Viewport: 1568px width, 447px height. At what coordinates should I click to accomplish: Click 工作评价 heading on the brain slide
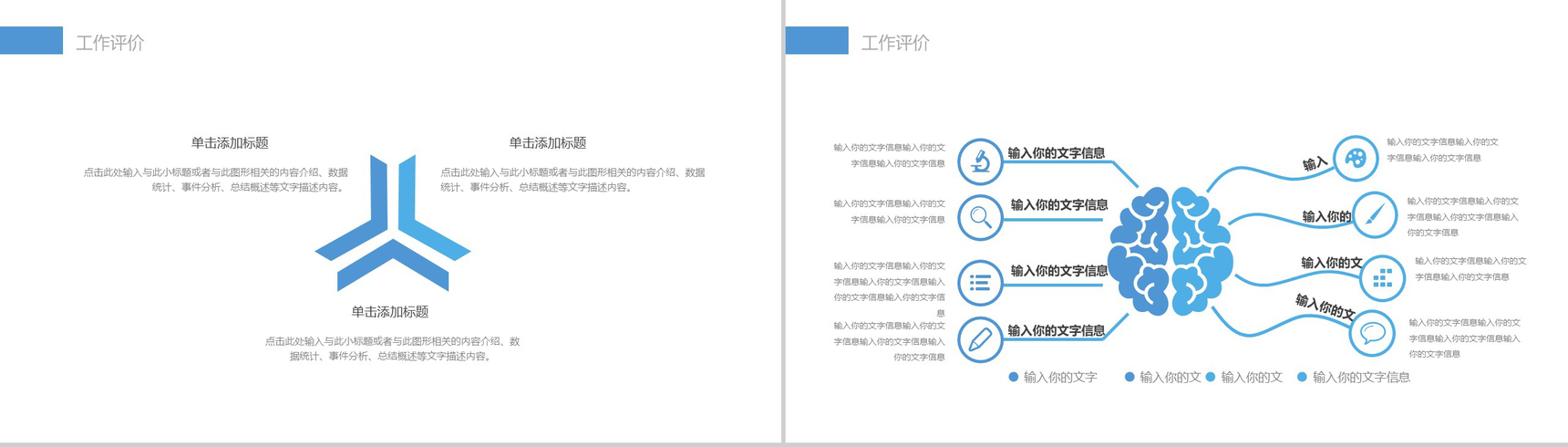coord(895,43)
